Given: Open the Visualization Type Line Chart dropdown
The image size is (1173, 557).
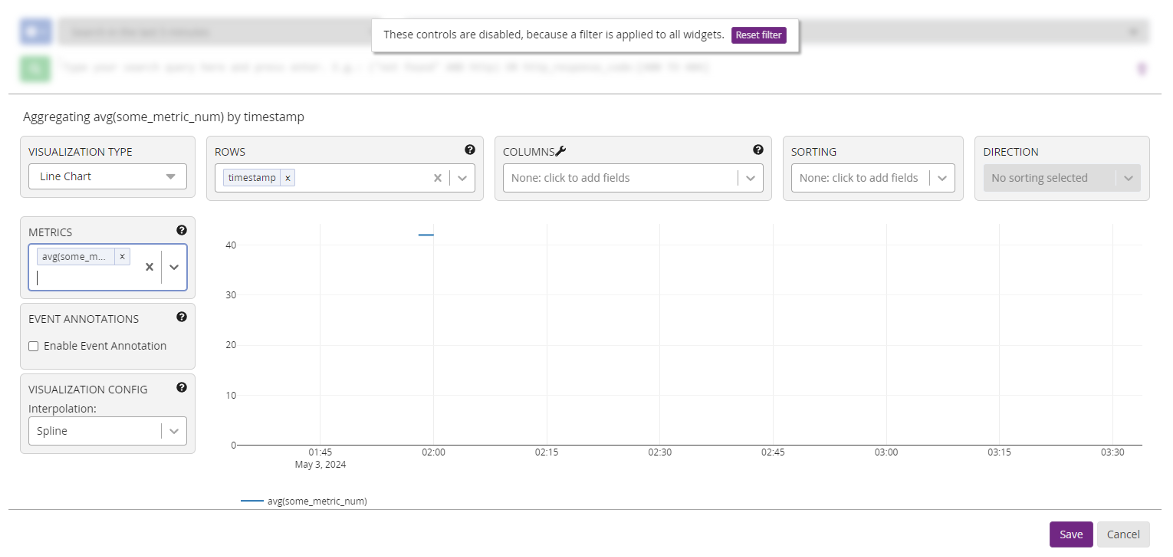Looking at the screenshot, I should point(108,176).
